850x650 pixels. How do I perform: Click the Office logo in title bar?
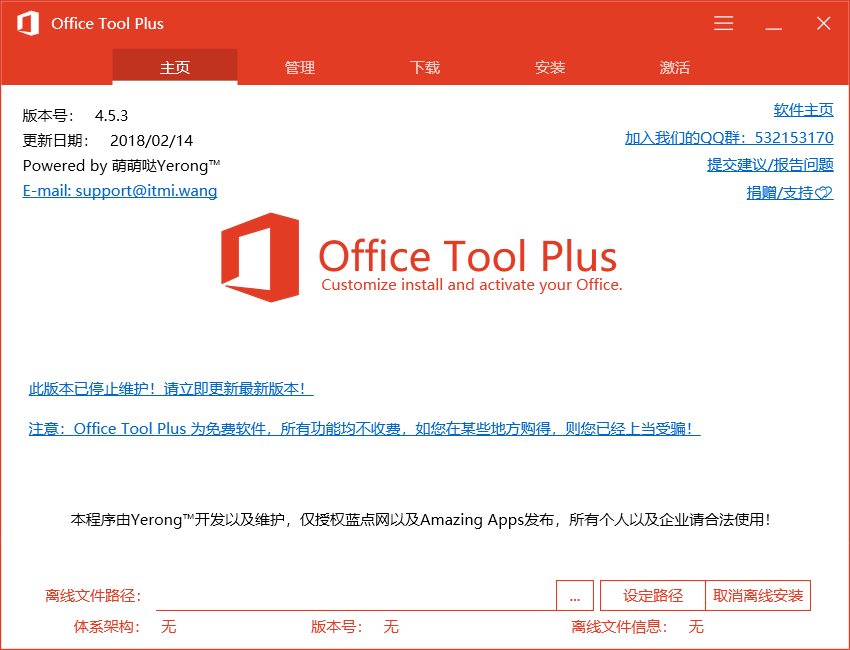click(x=27, y=24)
